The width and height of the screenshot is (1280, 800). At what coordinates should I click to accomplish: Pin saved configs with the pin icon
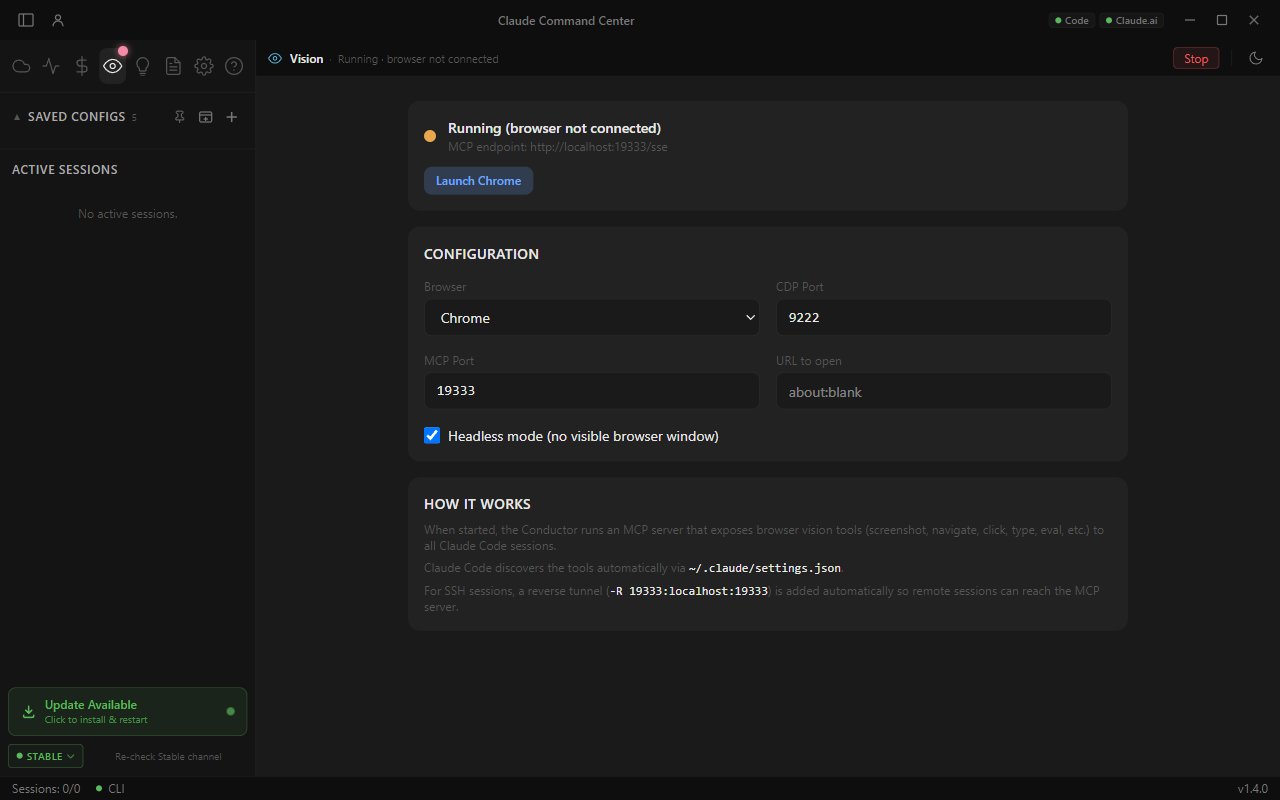(179, 117)
